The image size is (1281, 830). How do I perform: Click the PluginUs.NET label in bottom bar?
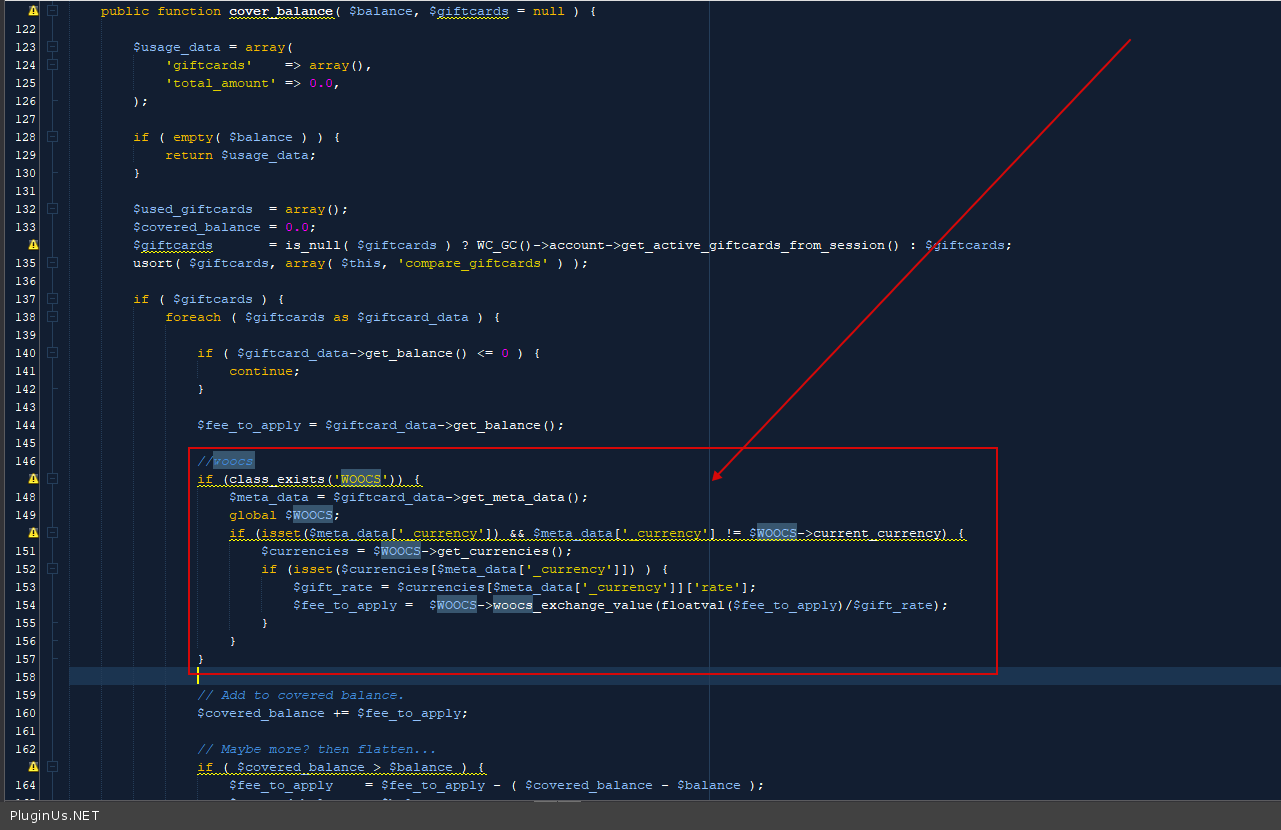[x=54, y=816]
